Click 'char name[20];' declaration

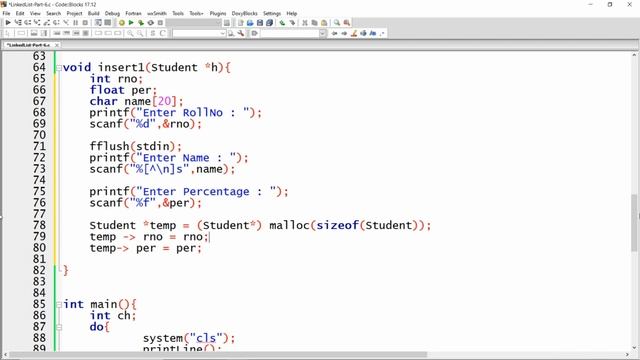(136, 101)
